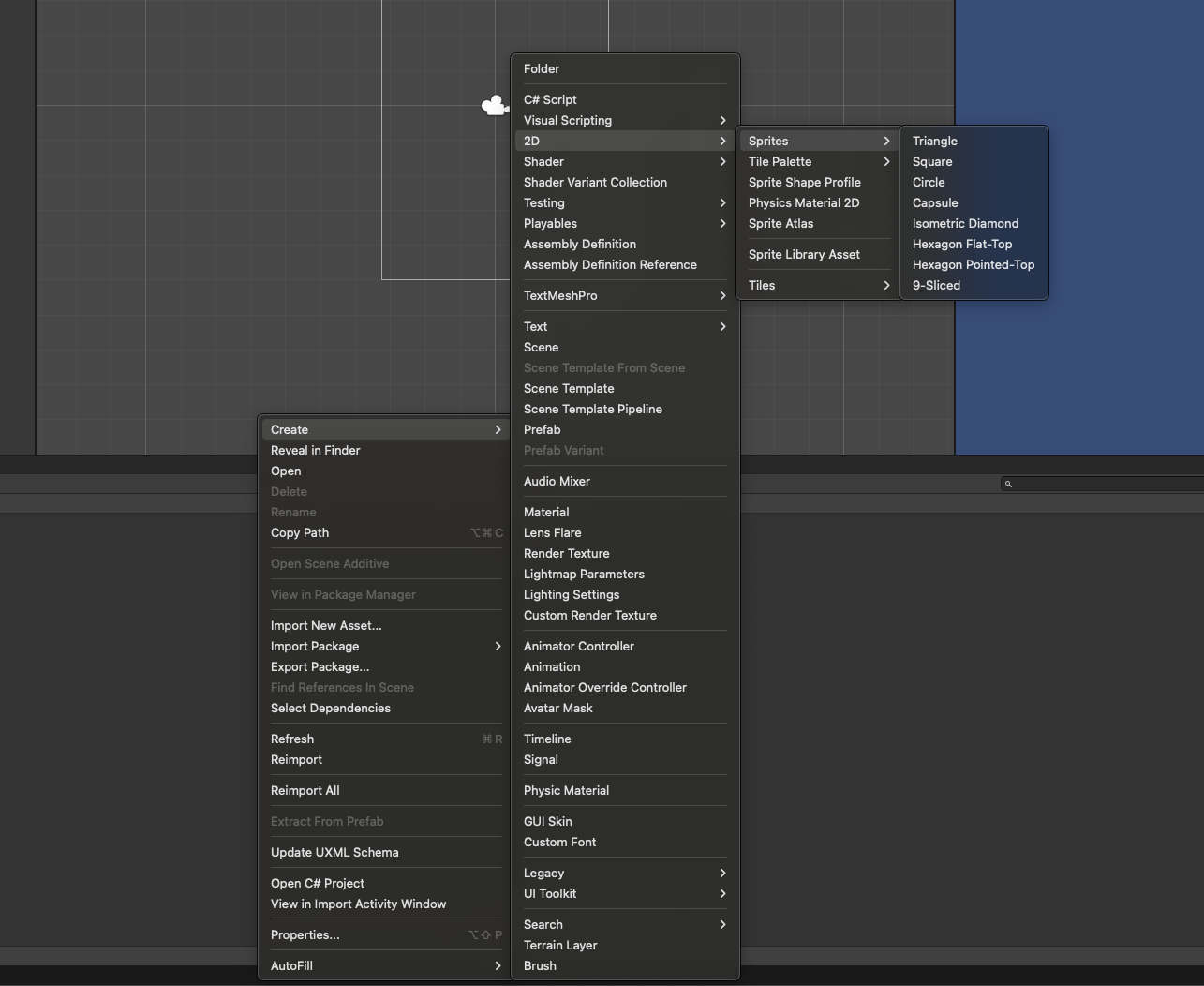This screenshot has height=986, width=1204.
Task: Select Triangle sprite option
Action: coord(974,141)
